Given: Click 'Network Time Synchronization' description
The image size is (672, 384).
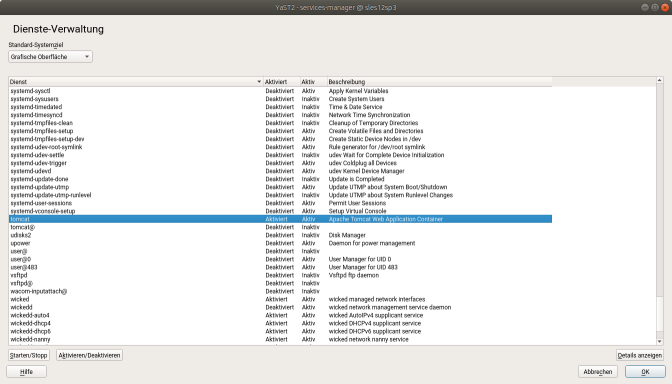Looking at the screenshot, I should tap(369, 115).
